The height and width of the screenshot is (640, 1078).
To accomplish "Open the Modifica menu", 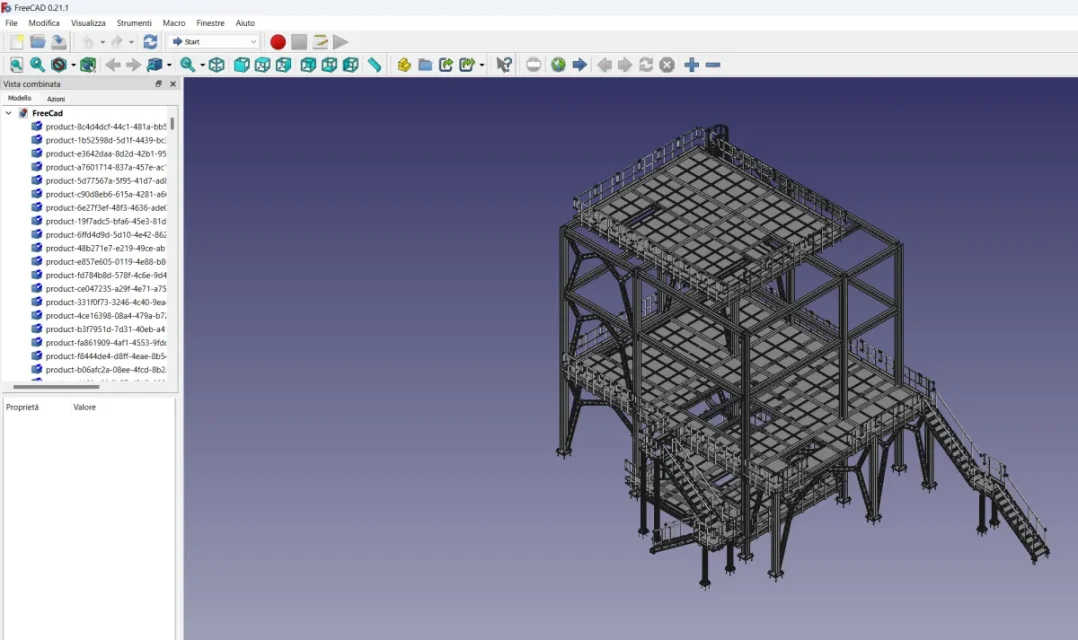I will pos(44,23).
